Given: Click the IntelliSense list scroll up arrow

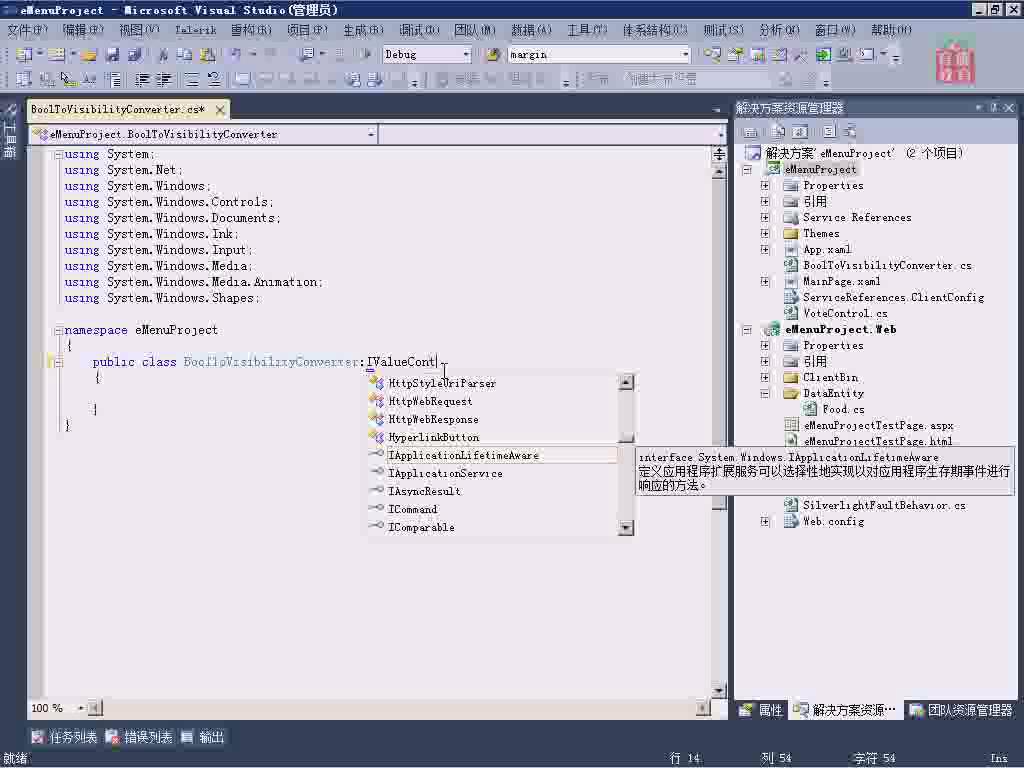Looking at the screenshot, I should click(626, 383).
